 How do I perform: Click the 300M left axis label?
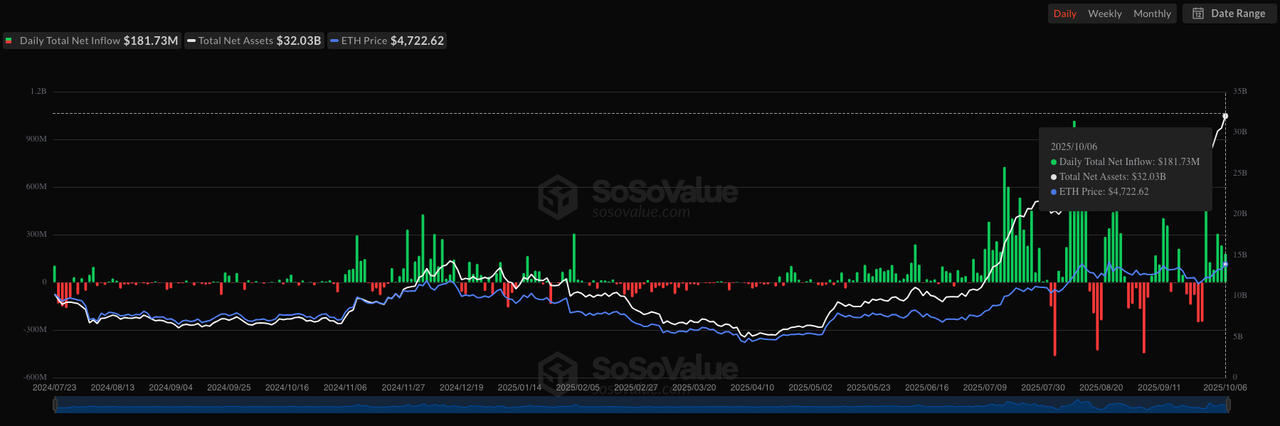[x=36, y=235]
